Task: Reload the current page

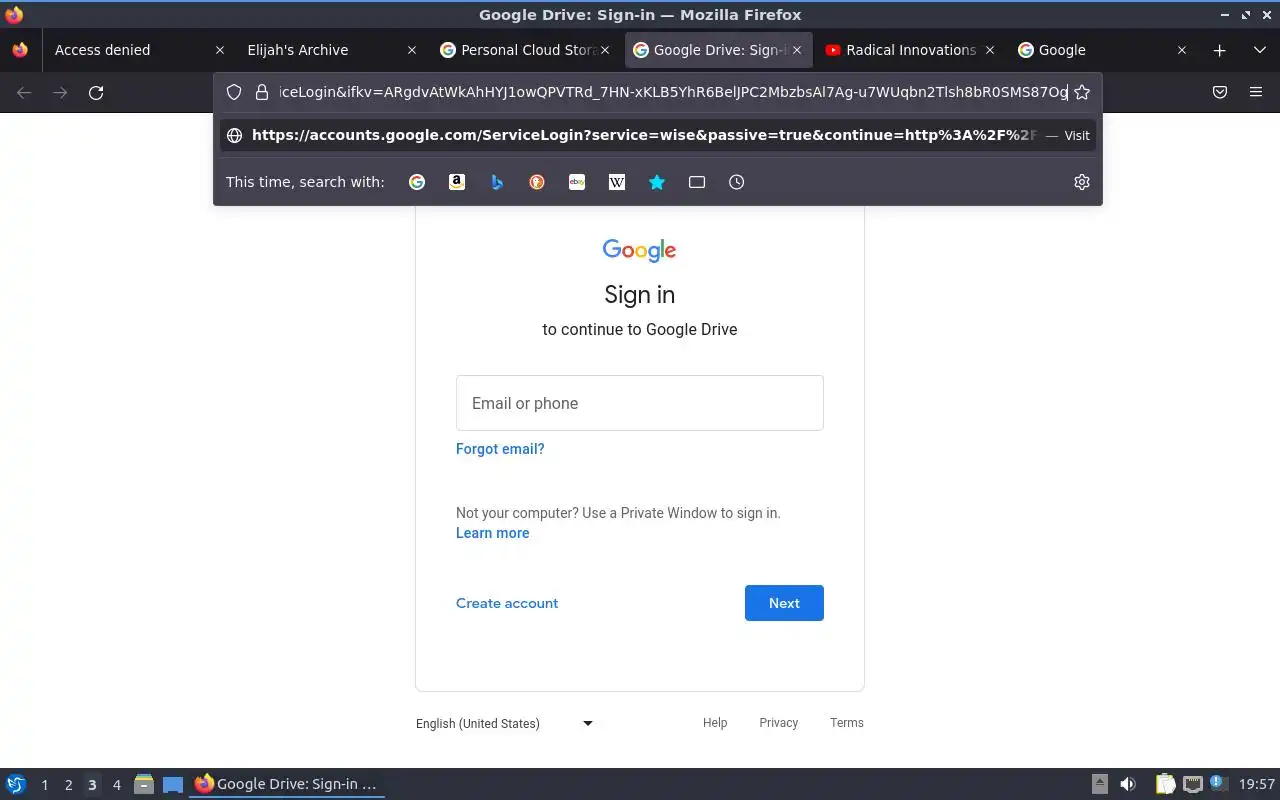Action: click(x=96, y=92)
